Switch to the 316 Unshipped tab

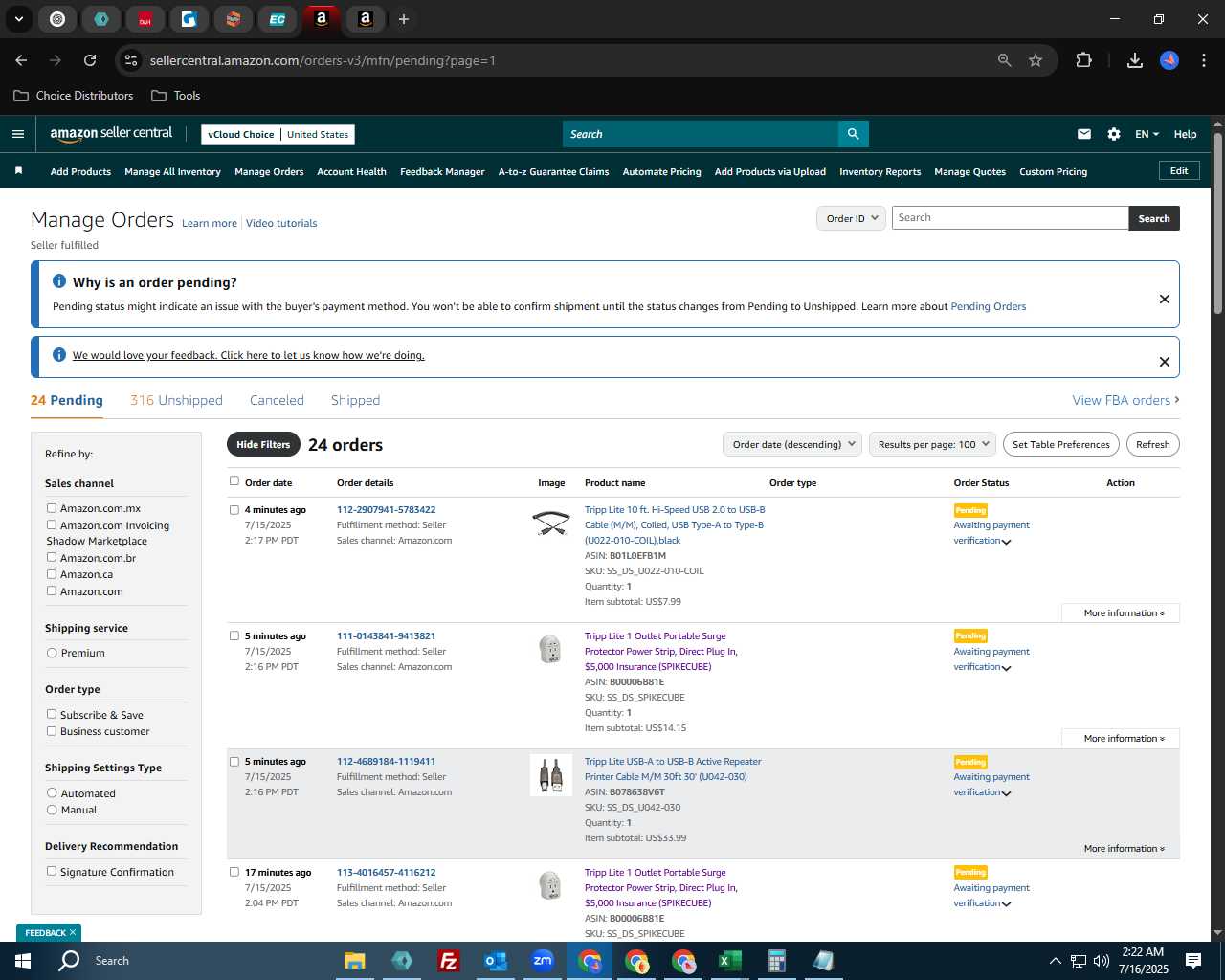[x=176, y=400]
